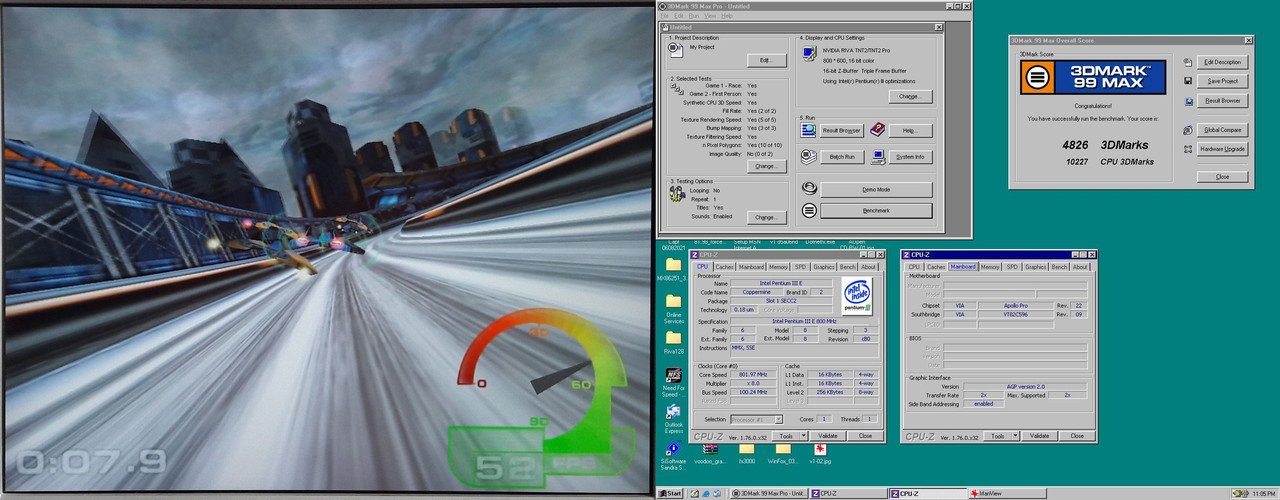Open the Edit menu in 3DMark
The image size is (1280, 500).
point(679,16)
